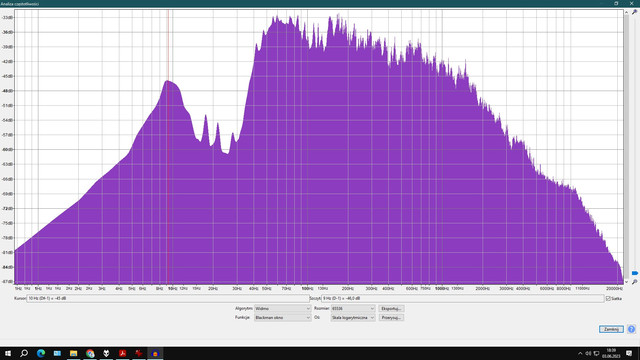
Task: Open the volume speaker icon in the tray
Action: tap(588, 353)
